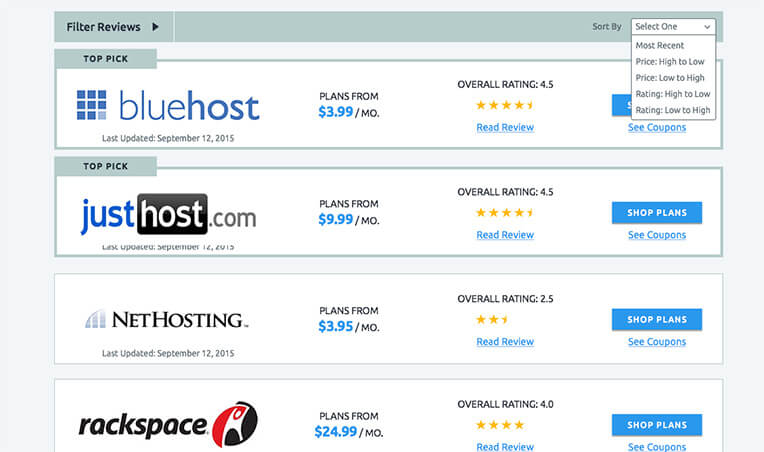Click Shop Plans for Rackspace
Screen dimensions: 764x452
click(657, 425)
